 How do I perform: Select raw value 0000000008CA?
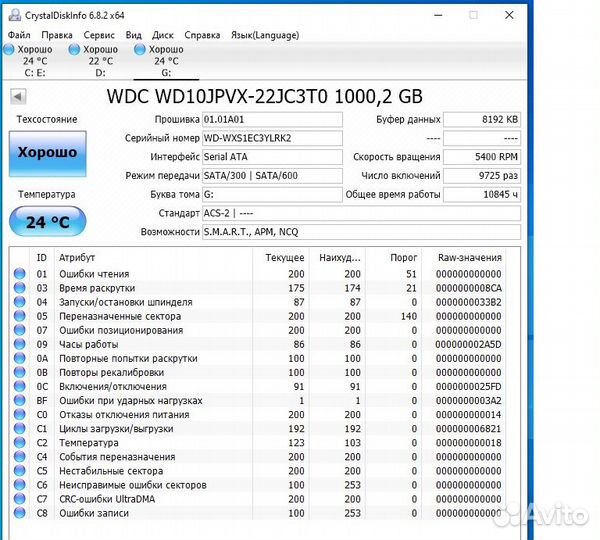[x=468, y=288]
